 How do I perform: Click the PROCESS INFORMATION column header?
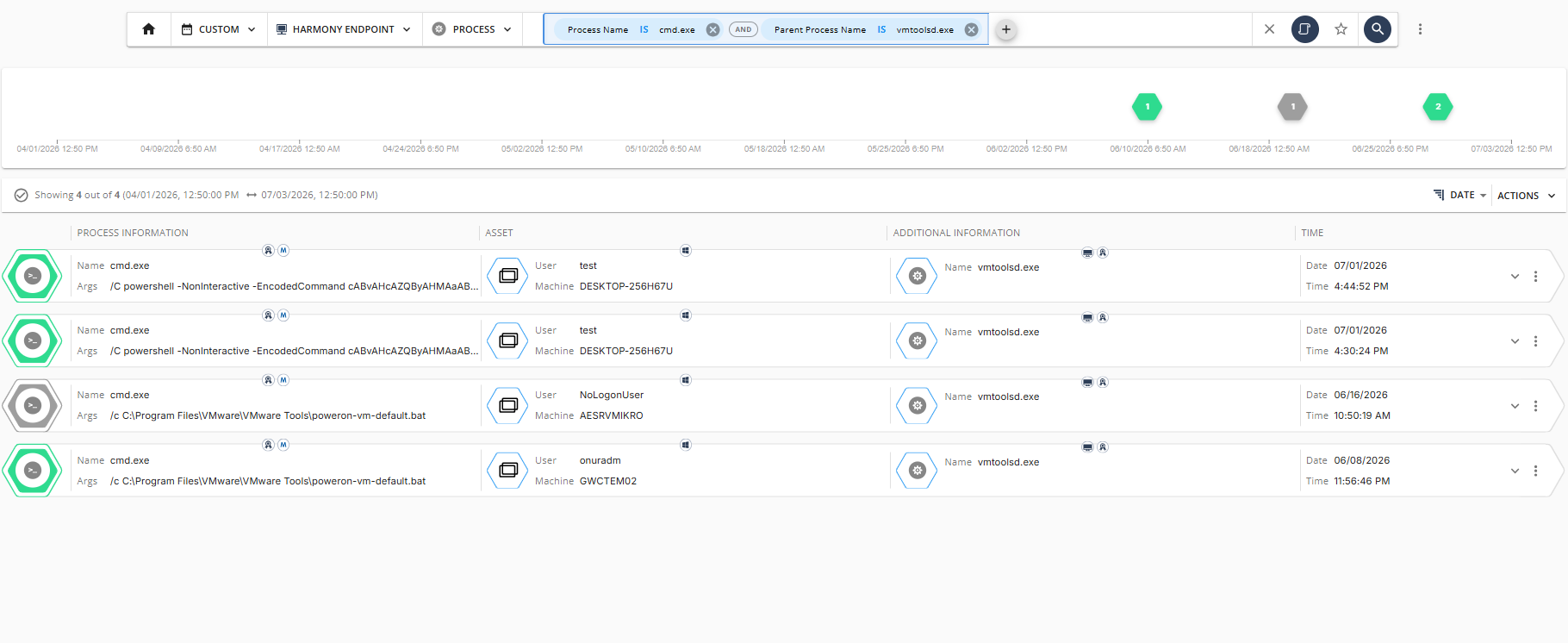(x=133, y=233)
